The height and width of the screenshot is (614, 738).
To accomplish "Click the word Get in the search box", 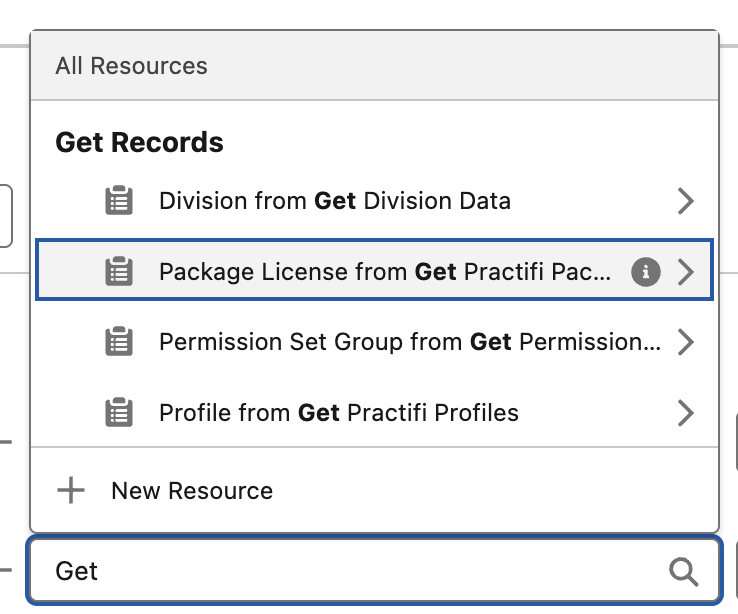I will click(x=77, y=571).
